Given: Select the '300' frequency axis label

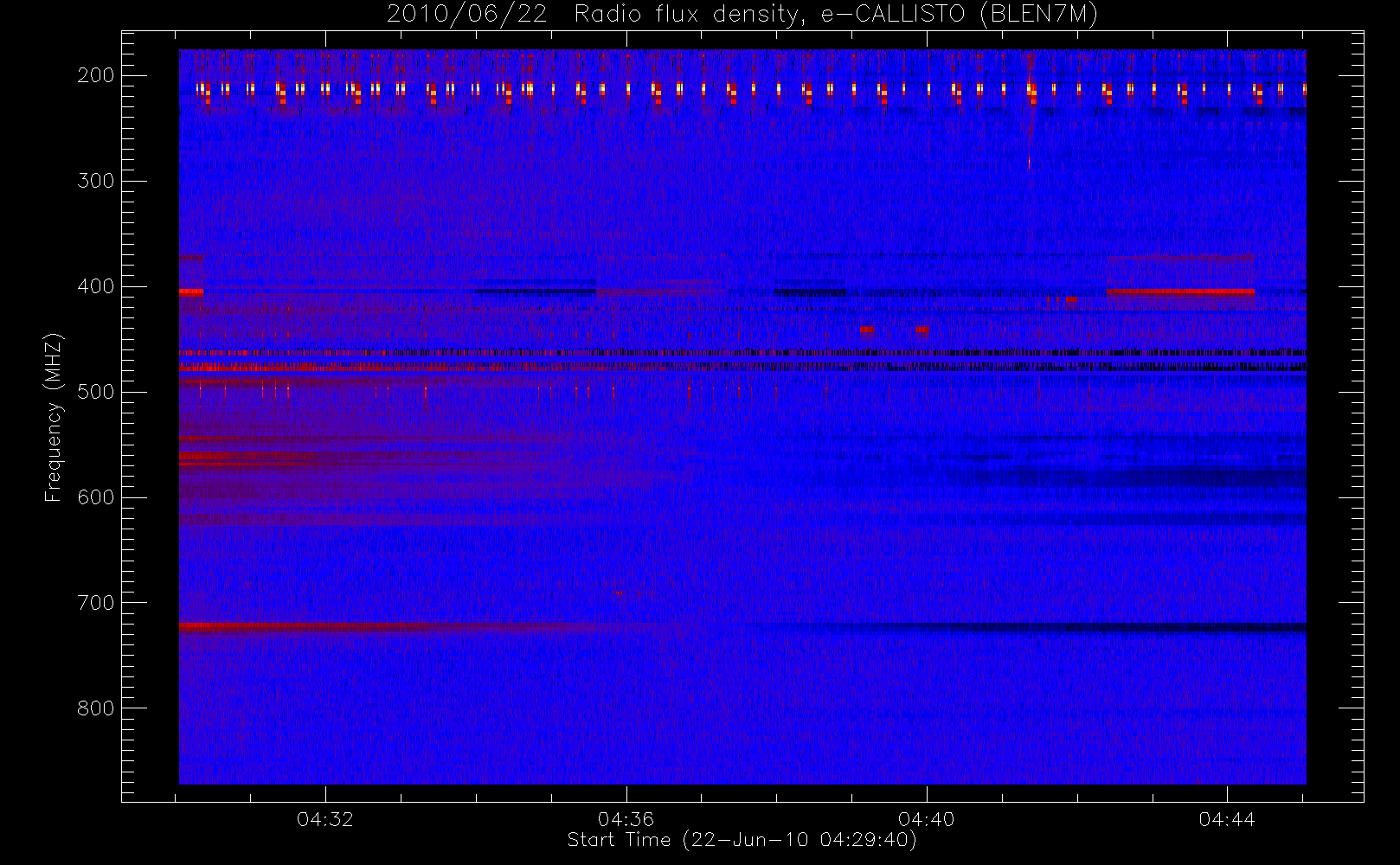Looking at the screenshot, I should [96, 181].
